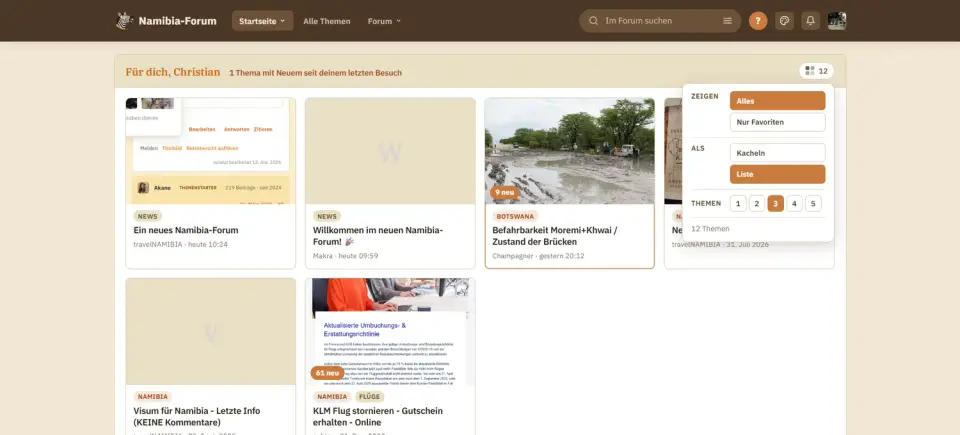The height and width of the screenshot is (435, 960).
Task: Open the user profile avatar
Action: (837, 21)
